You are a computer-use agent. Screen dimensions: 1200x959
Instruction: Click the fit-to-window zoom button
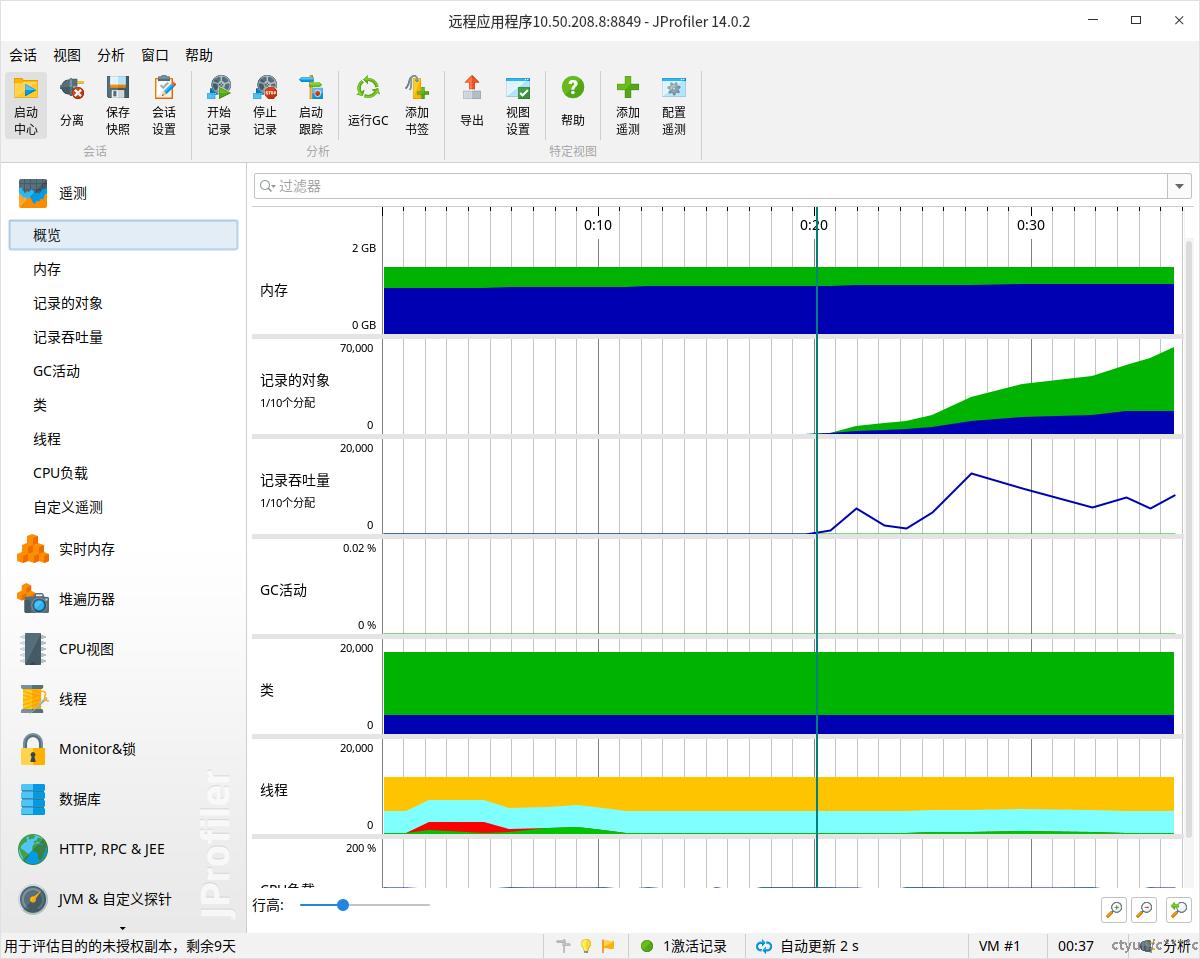click(x=1179, y=909)
